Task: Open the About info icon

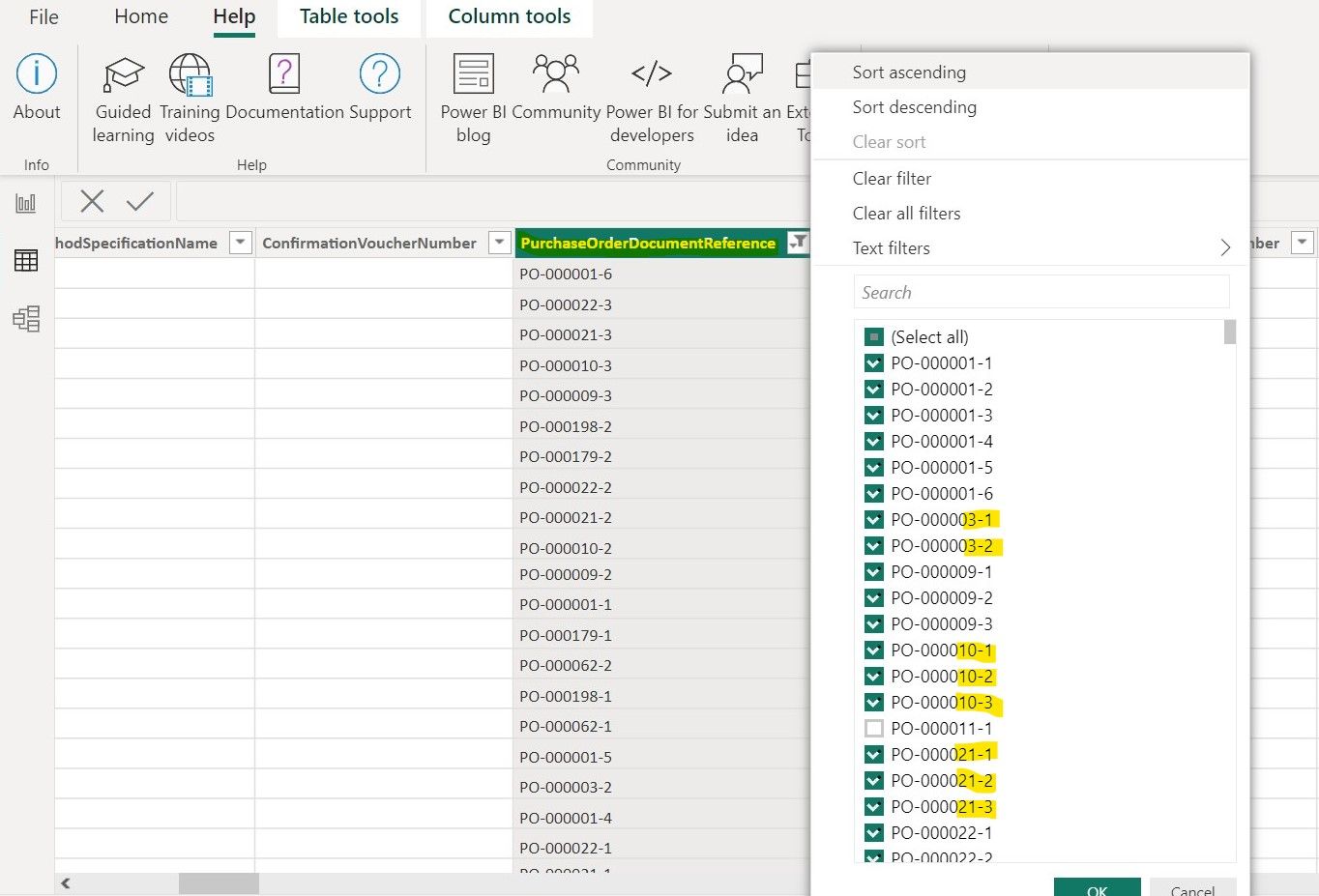Action: (x=37, y=73)
